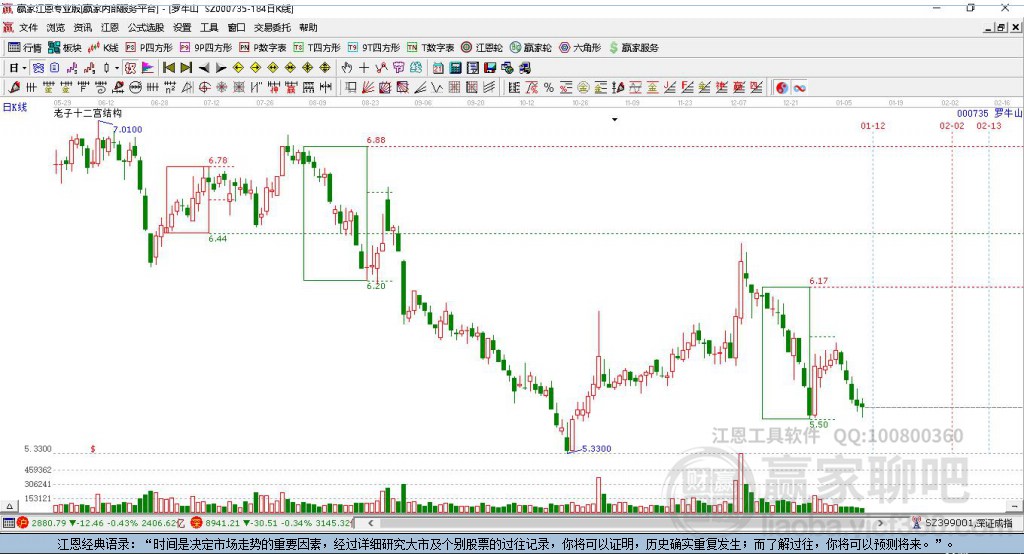Click the colored triangle flag icon

148,68
